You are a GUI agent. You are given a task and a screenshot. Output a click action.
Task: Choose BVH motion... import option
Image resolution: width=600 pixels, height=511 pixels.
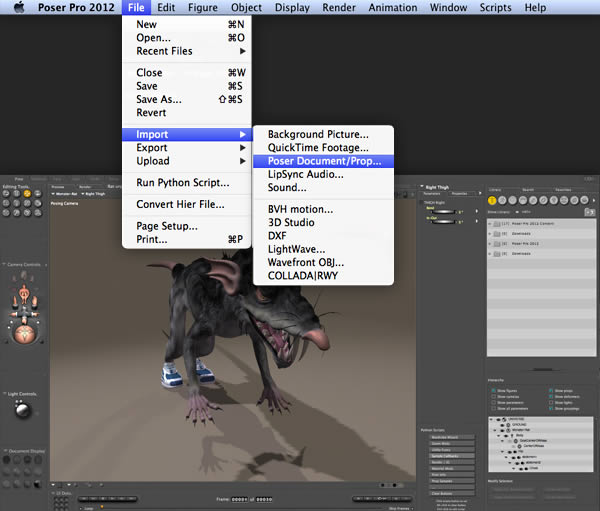click(323, 209)
